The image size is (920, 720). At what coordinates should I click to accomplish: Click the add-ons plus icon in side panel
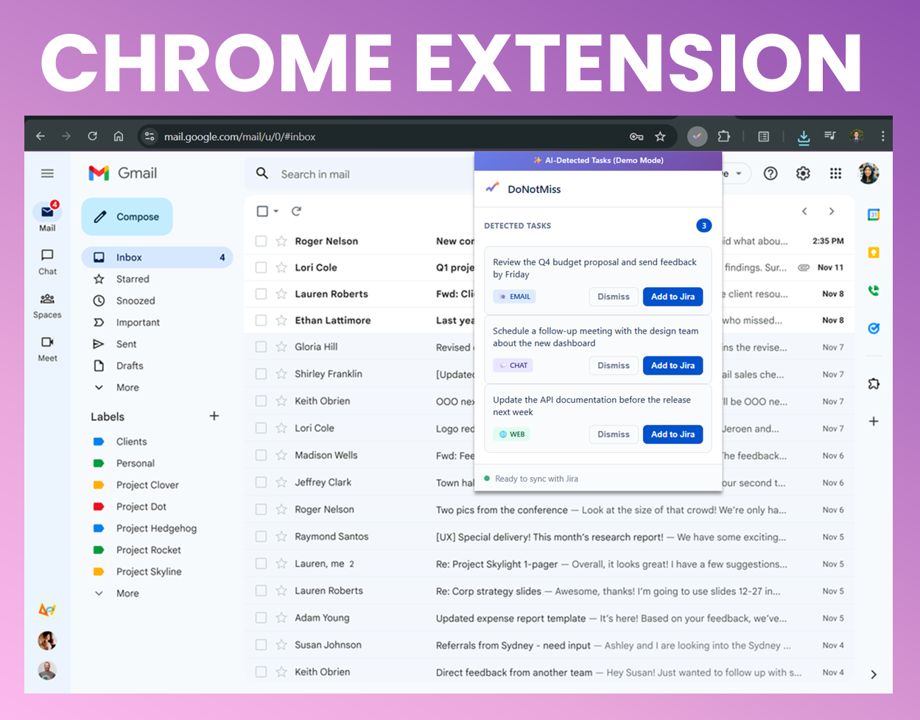click(x=874, y=421)
